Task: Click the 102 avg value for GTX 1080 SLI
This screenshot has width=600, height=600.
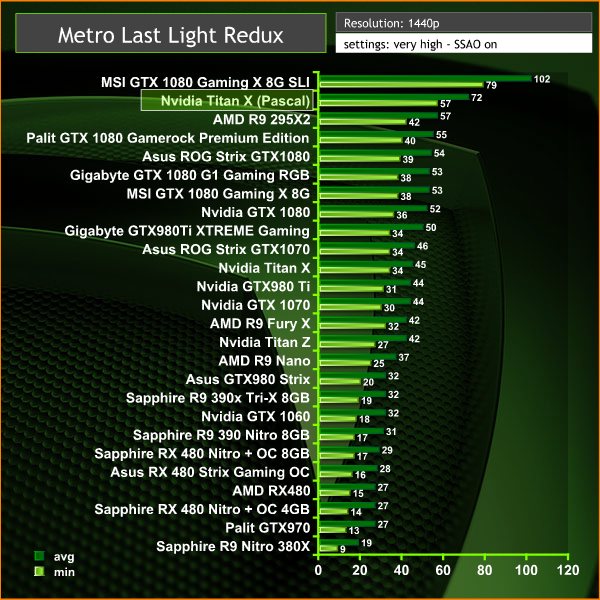Action: click(x=542, y=79)
